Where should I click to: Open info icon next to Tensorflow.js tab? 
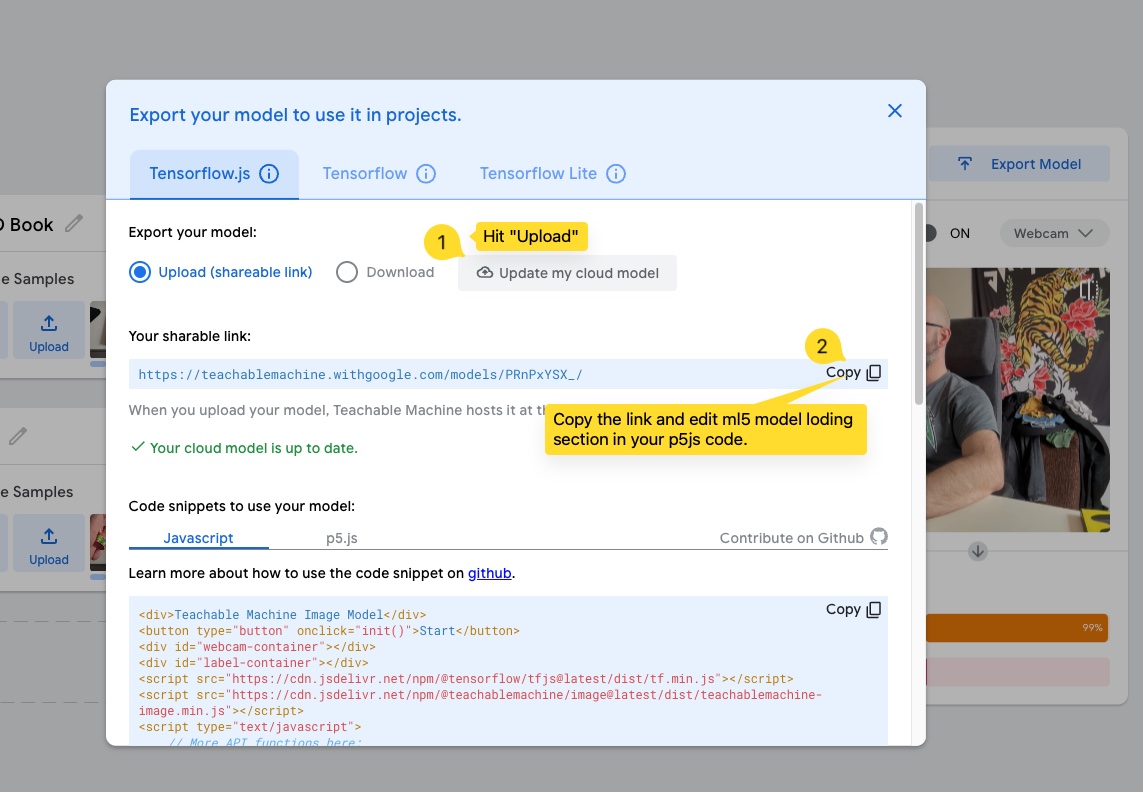[269, 174]
